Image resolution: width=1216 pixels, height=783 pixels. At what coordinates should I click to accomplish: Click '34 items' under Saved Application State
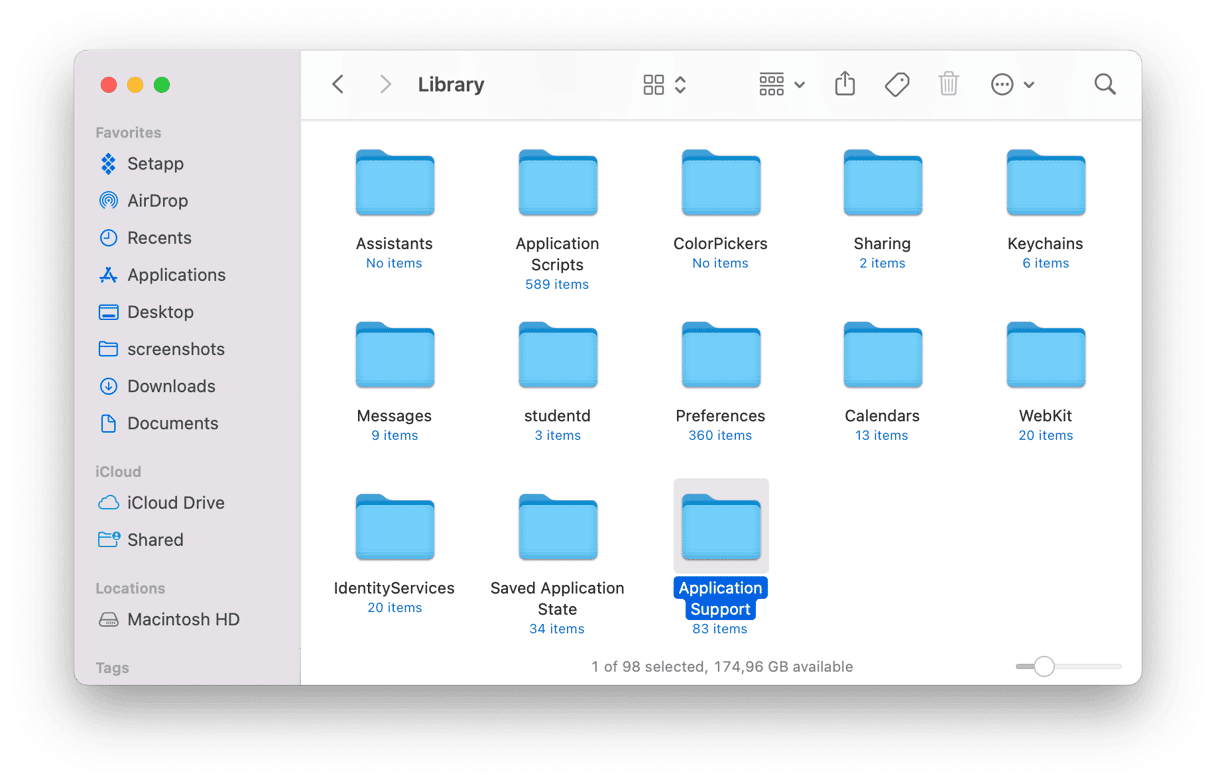point(557,629)
